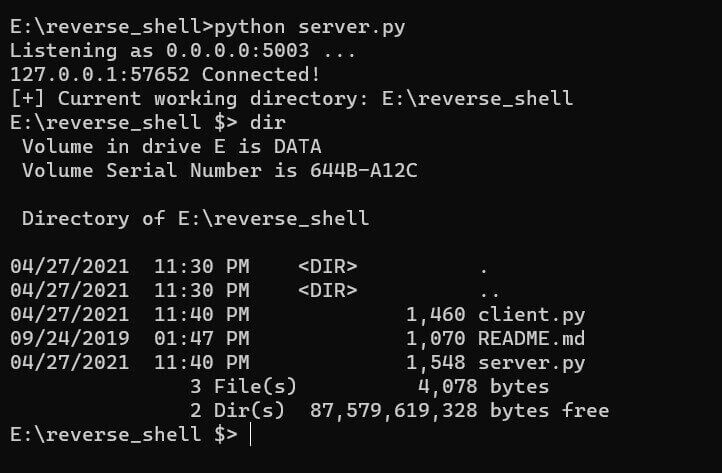722x473 pixels.
Task: Click the "Current working directory" status line
Action: [291, 99]
